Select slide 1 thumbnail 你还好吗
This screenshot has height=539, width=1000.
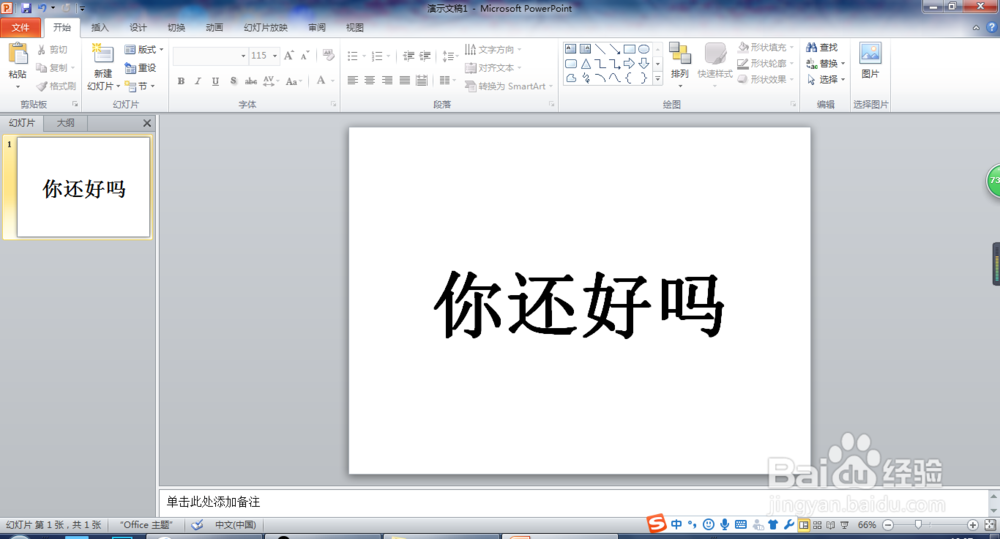tap(84, 188)
